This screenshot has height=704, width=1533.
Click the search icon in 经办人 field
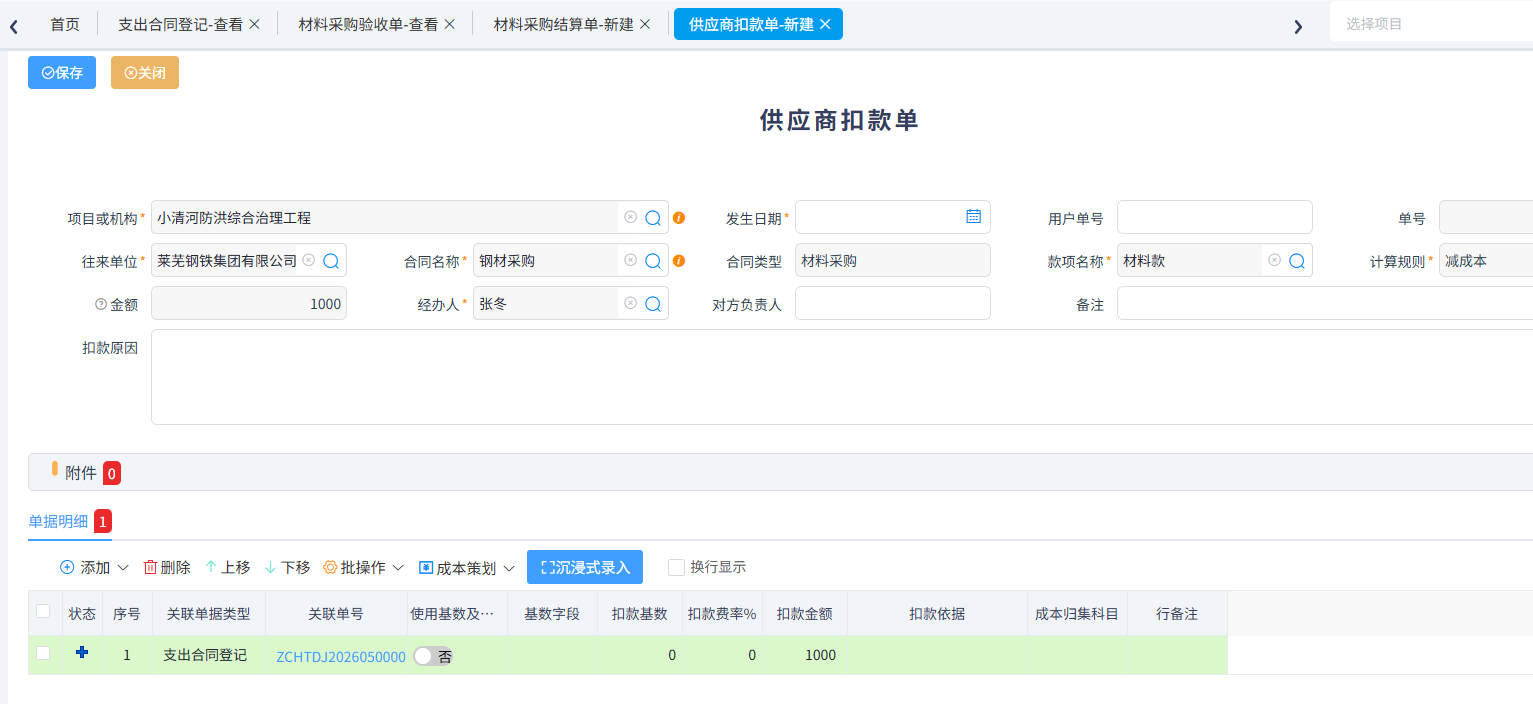coord(653,304)
